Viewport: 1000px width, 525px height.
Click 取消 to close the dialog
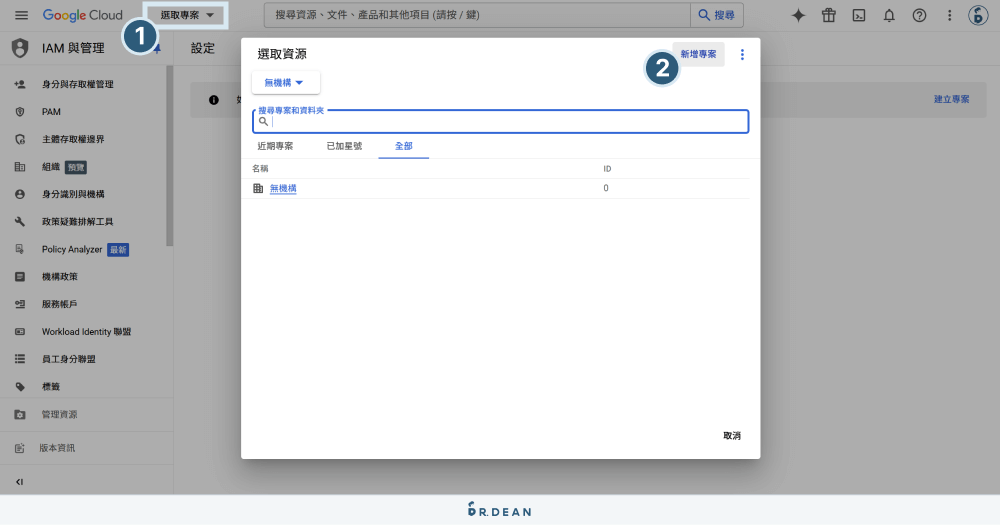point(732,436)
